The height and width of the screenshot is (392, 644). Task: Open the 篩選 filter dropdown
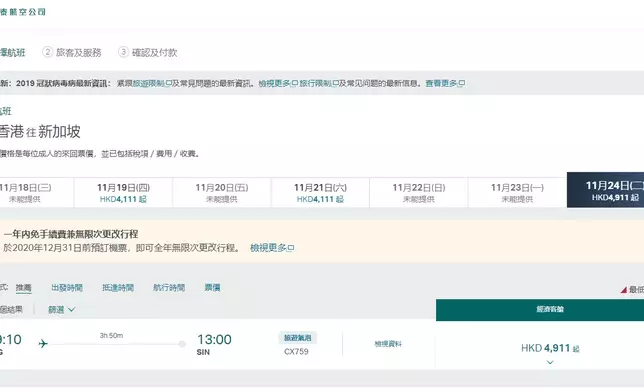pyautogui.click(x=62, y=309)
